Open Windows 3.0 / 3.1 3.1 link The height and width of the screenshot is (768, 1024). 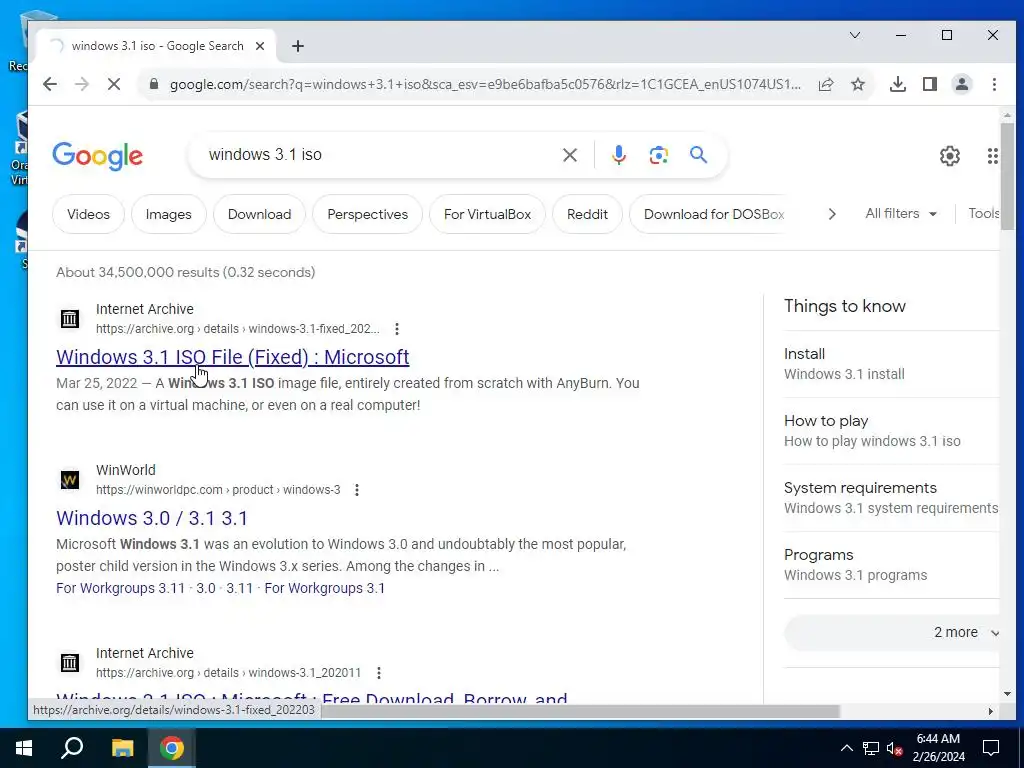click(x=152, y=518)
